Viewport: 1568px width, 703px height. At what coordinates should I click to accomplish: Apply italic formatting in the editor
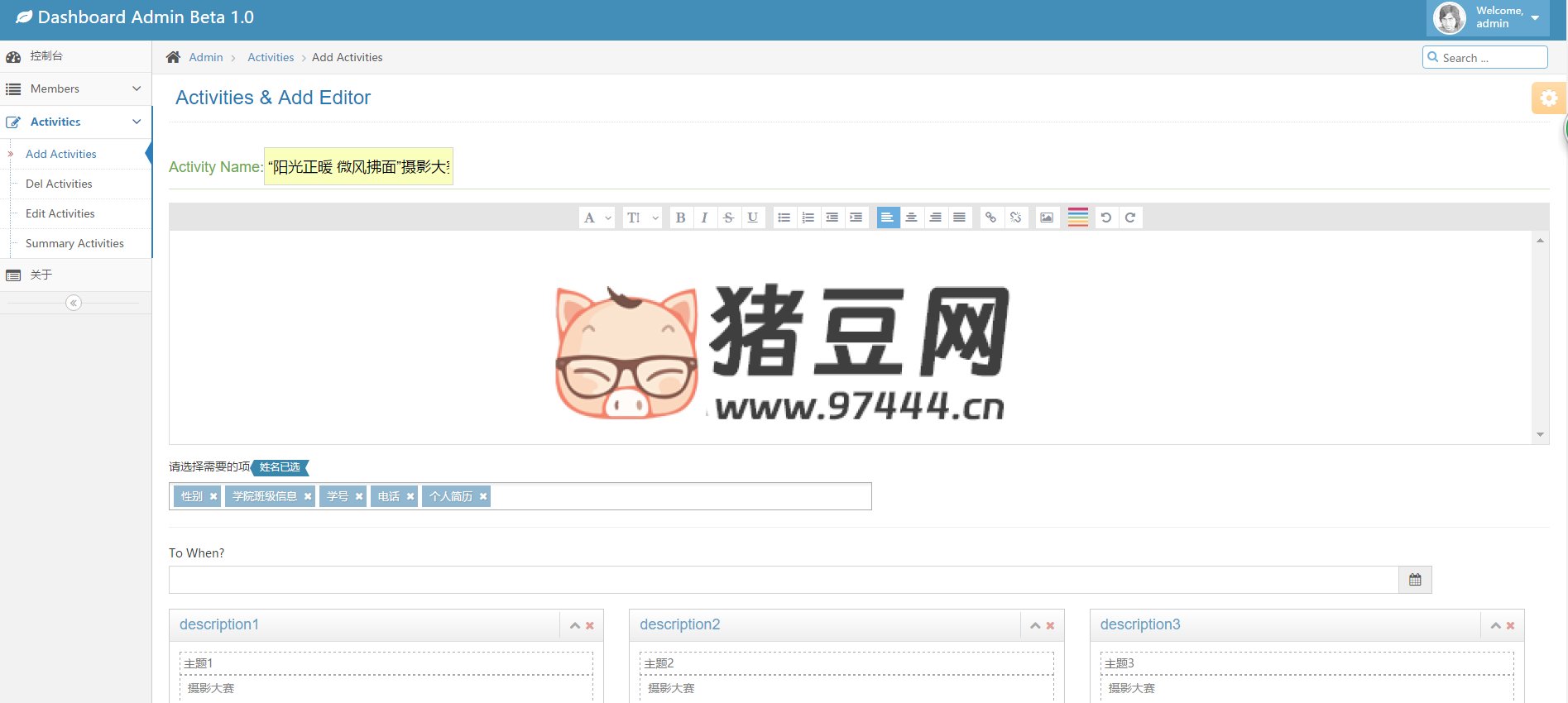[x=704, y=218]
